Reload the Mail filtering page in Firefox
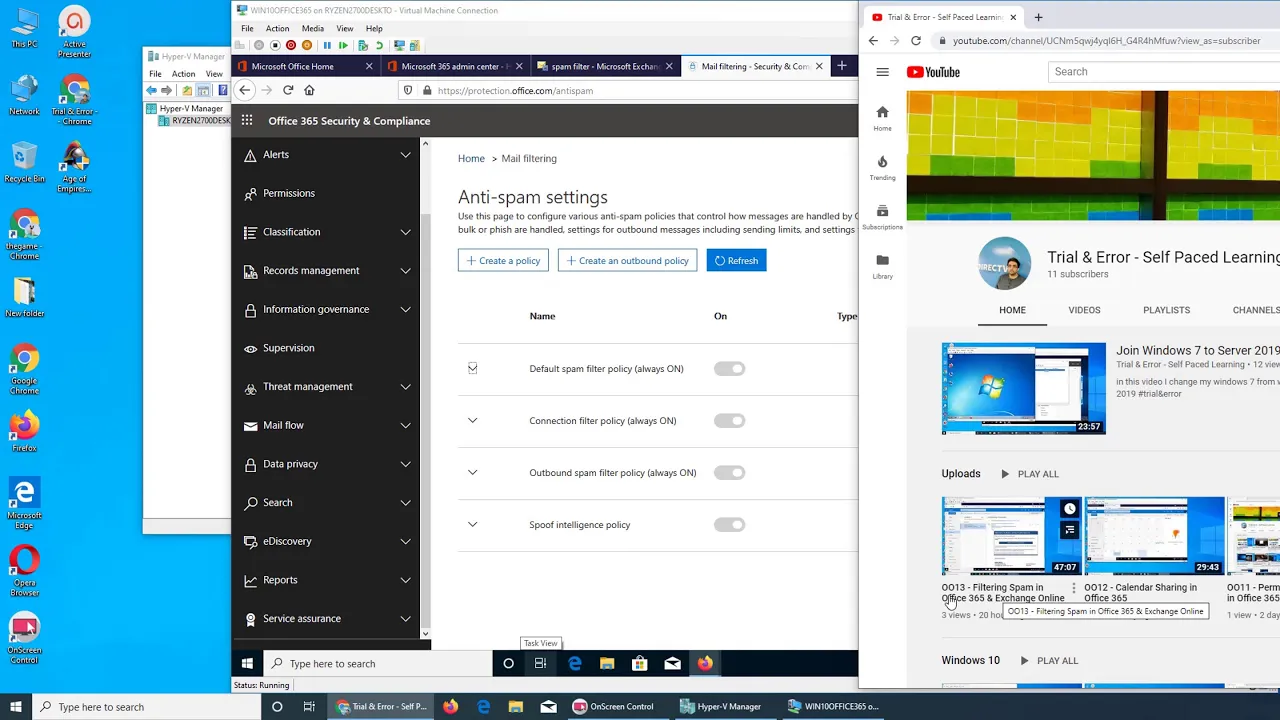Image resolution: width=1280 pixels, height=720 pixels. click(288, 90)
